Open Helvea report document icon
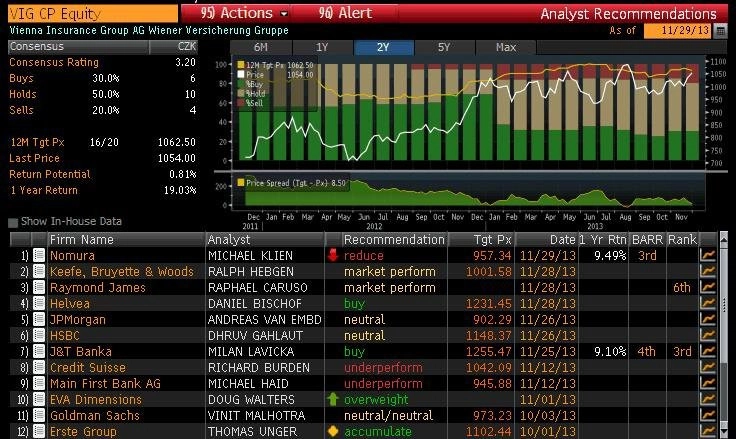This screenshot has width=736, height=439. click(39, 303)
